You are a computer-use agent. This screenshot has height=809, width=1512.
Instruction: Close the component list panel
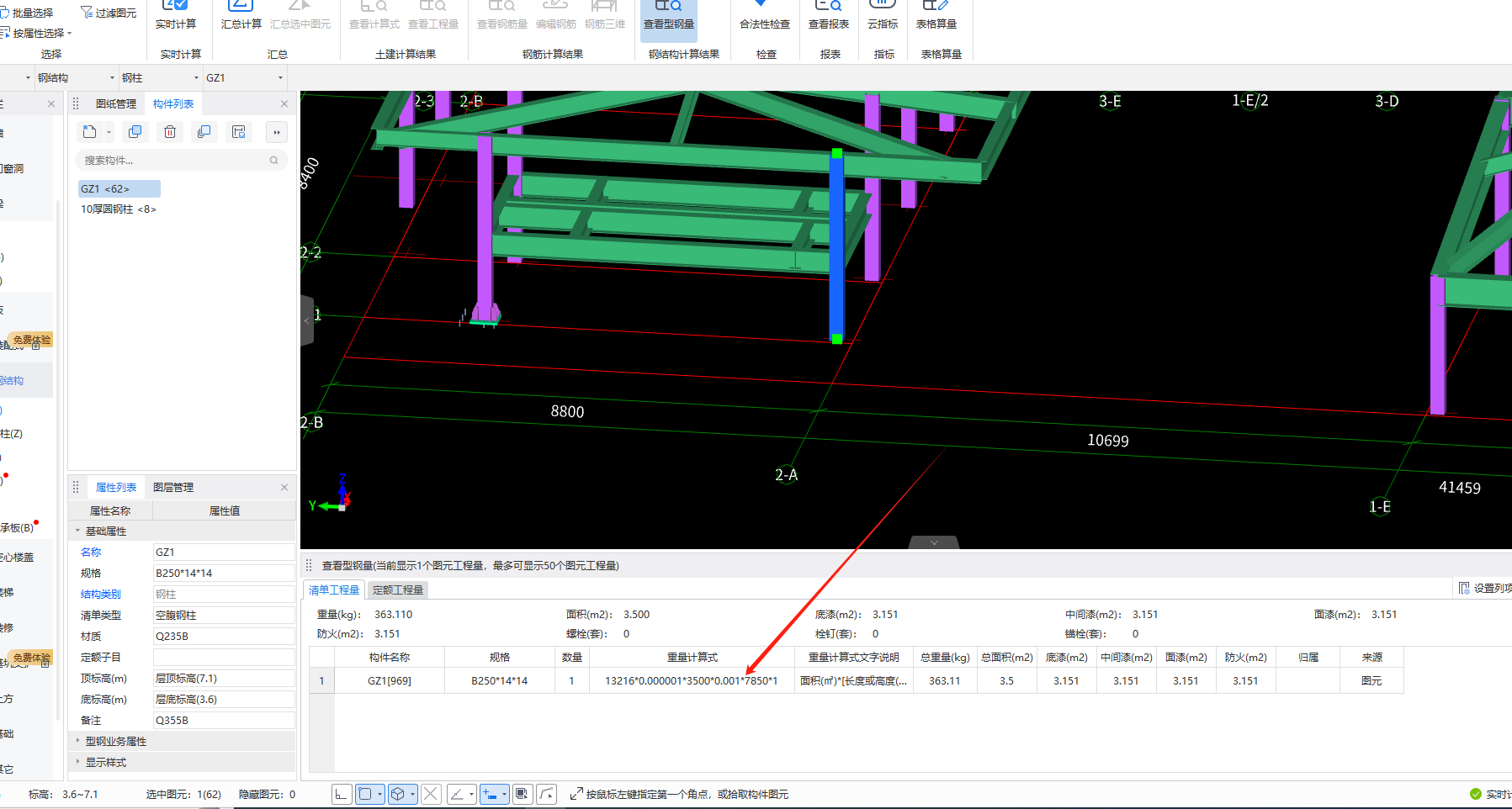point(284,104)
